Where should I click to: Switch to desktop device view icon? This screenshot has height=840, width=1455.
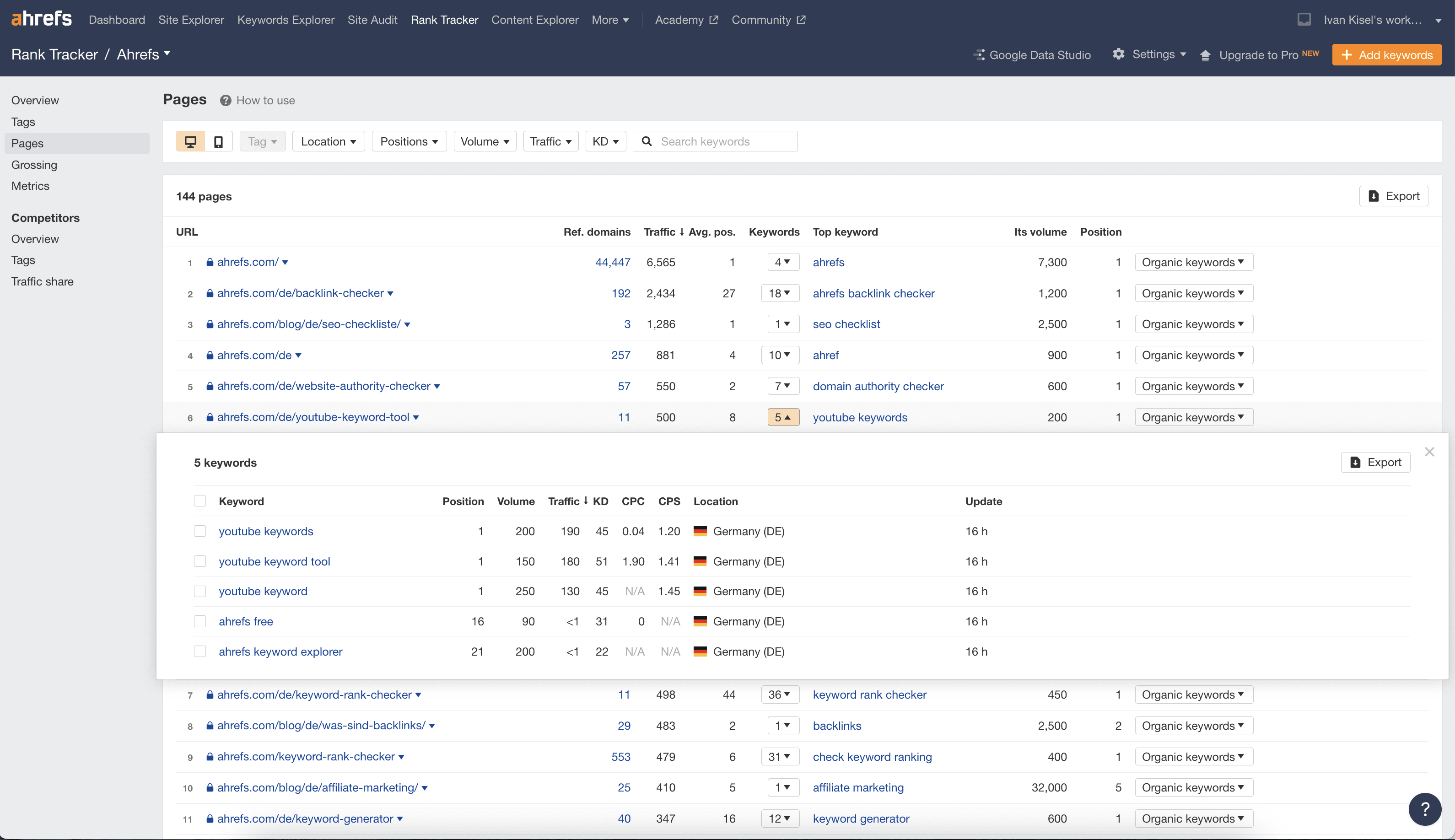coord(190,141)
